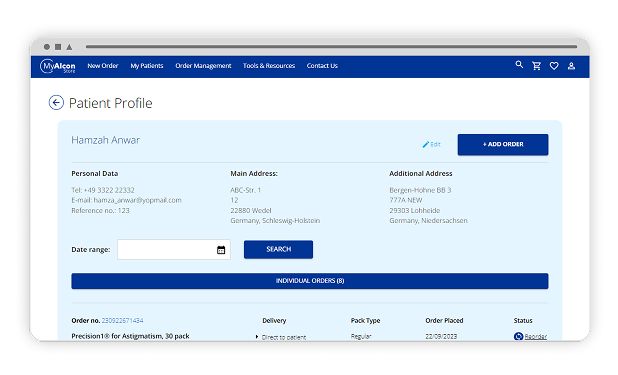Click Reference no.: 123 text
This screenshot has height=375, width=618.
pos(101,211)
